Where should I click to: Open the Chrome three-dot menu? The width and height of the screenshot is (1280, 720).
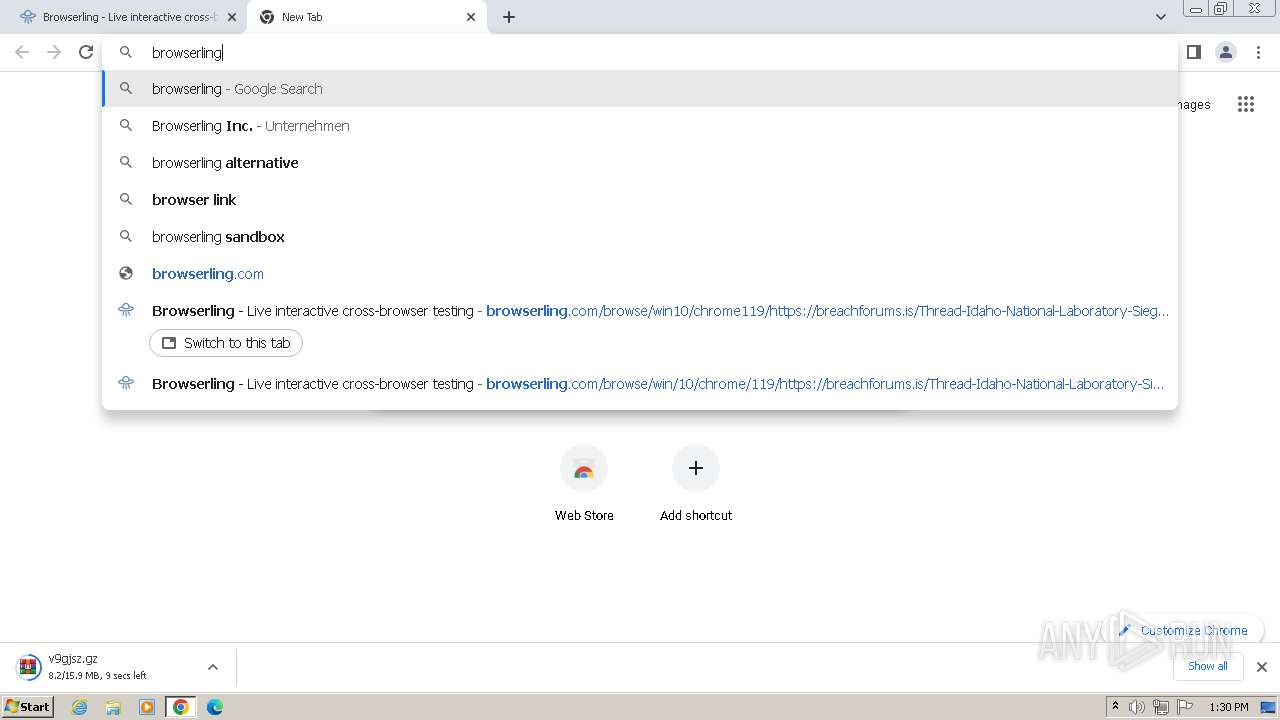point(1258,52)
